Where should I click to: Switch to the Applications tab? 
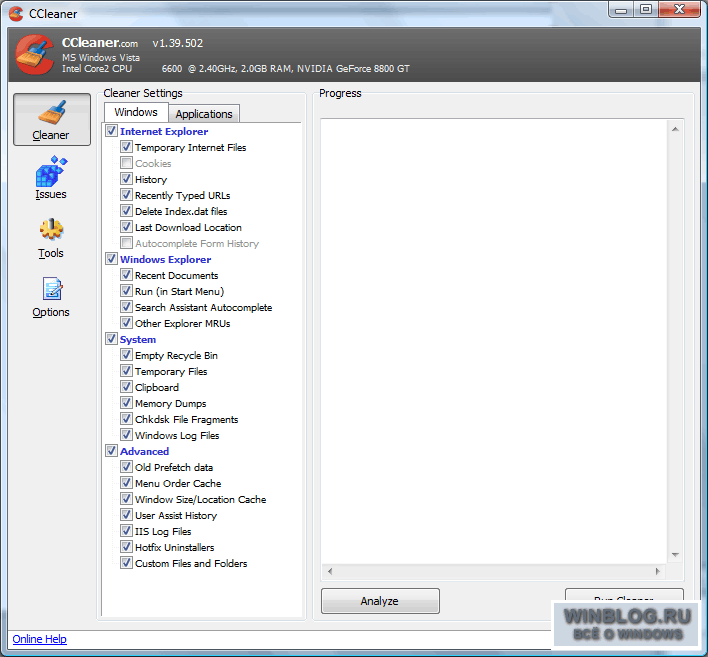click(204, 114)
